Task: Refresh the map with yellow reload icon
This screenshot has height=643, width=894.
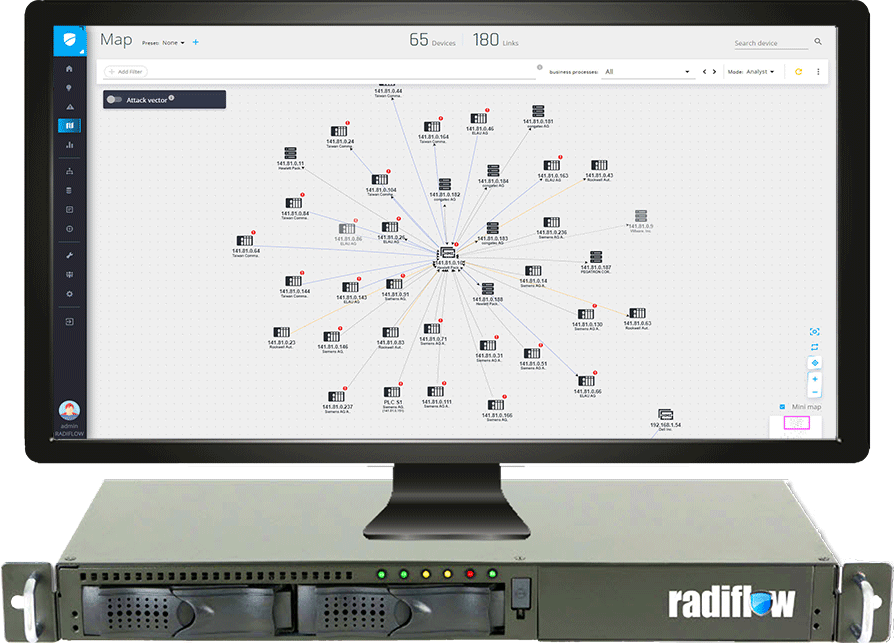Action: [x=798, y=72]
